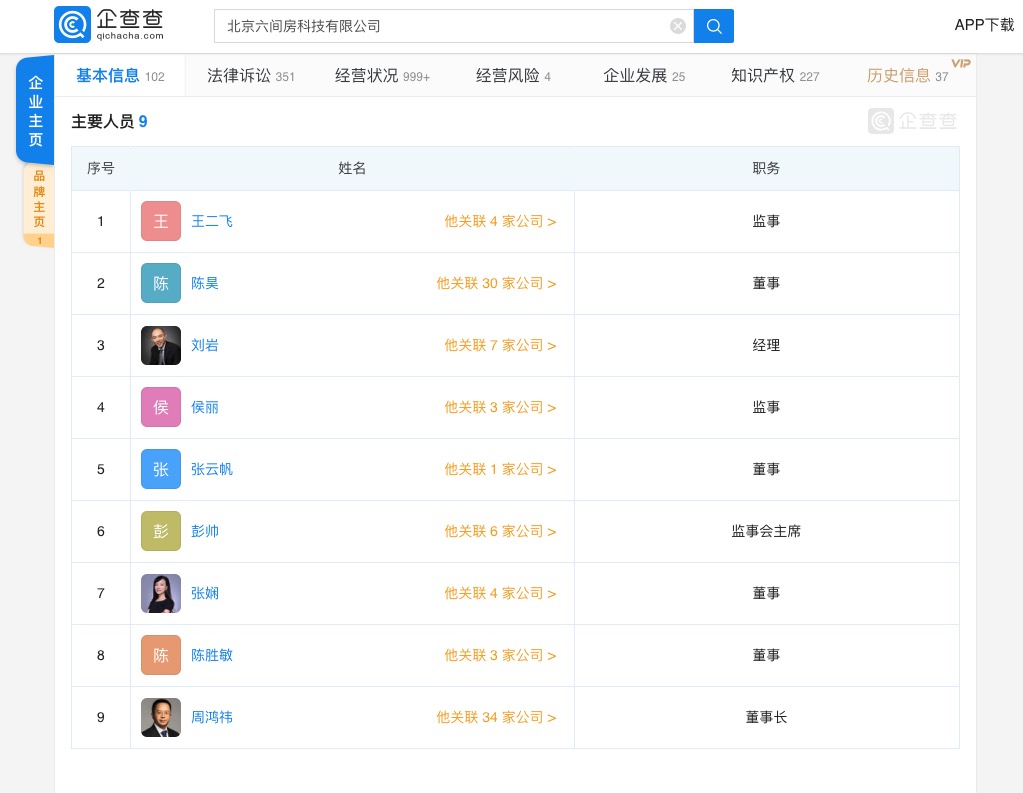Image resolution: width=1023 pixels, height=793 pixels.
Task: Click the company name search field
Action: tap(440, 26)
